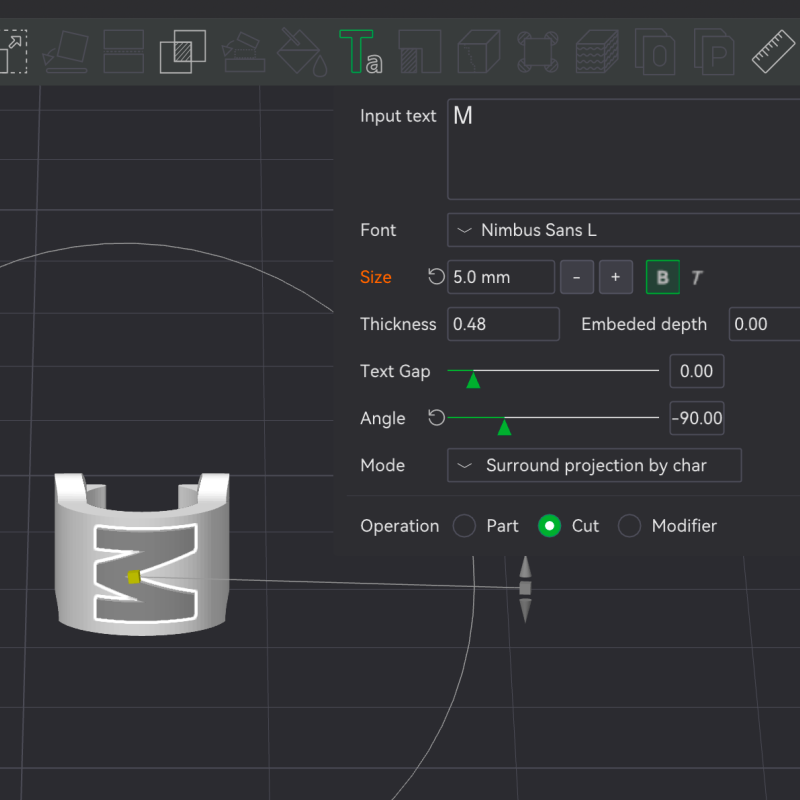Activate the paint bucket color painting tool
Image resolution: width=800 pixels, height=800 pixels.
click(x=301, y=51)
